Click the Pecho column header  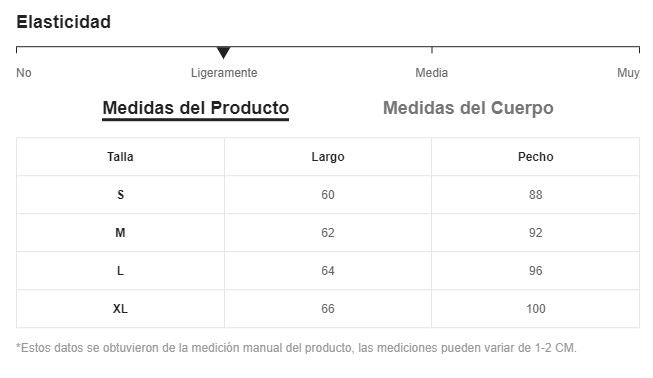coord(536,157)
